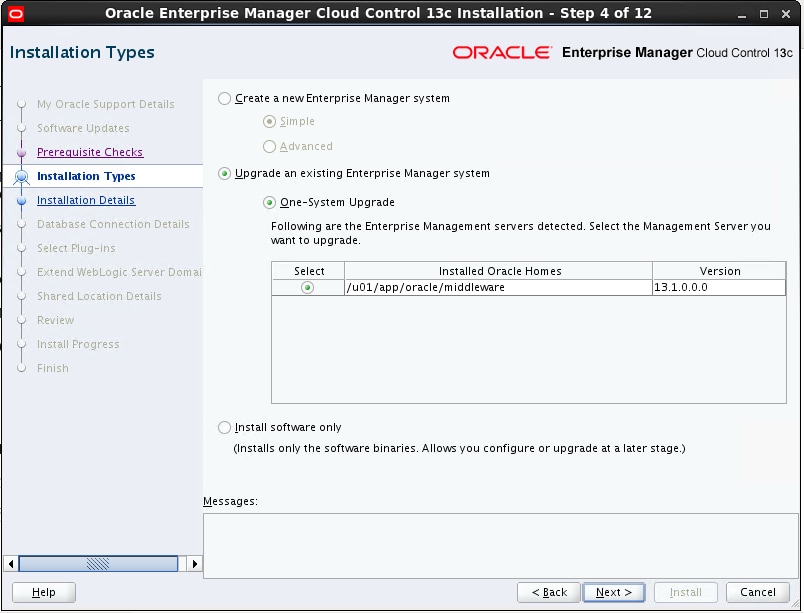Click the /u01/app/oracle/middleware cell

click(498, 288)
